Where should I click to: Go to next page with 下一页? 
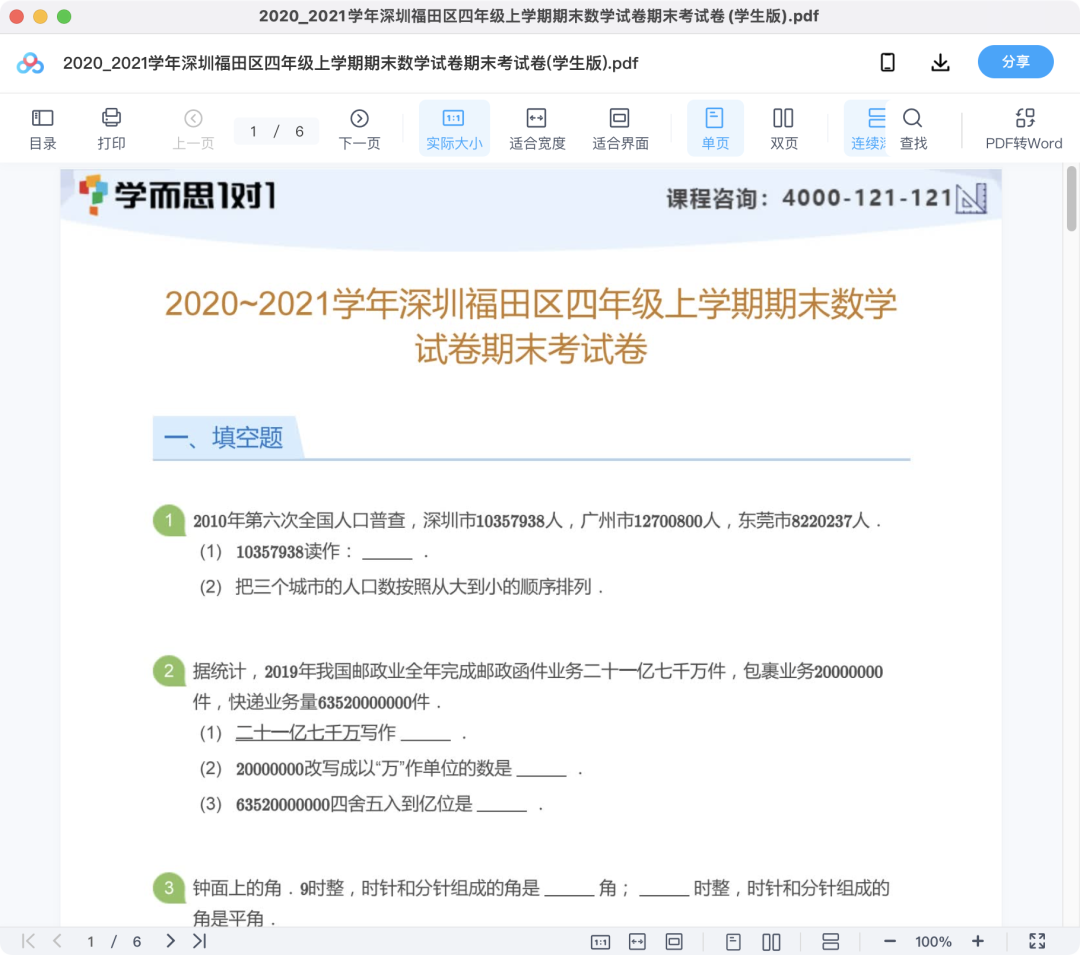coord(359,129)
